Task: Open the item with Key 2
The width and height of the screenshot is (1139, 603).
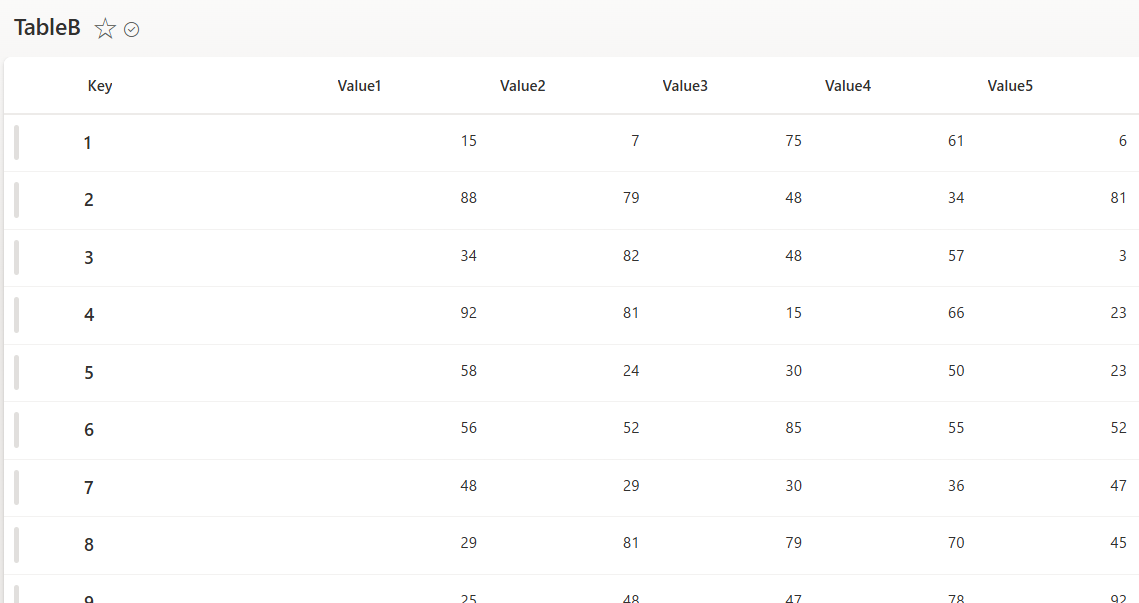Action: (89, 200)
